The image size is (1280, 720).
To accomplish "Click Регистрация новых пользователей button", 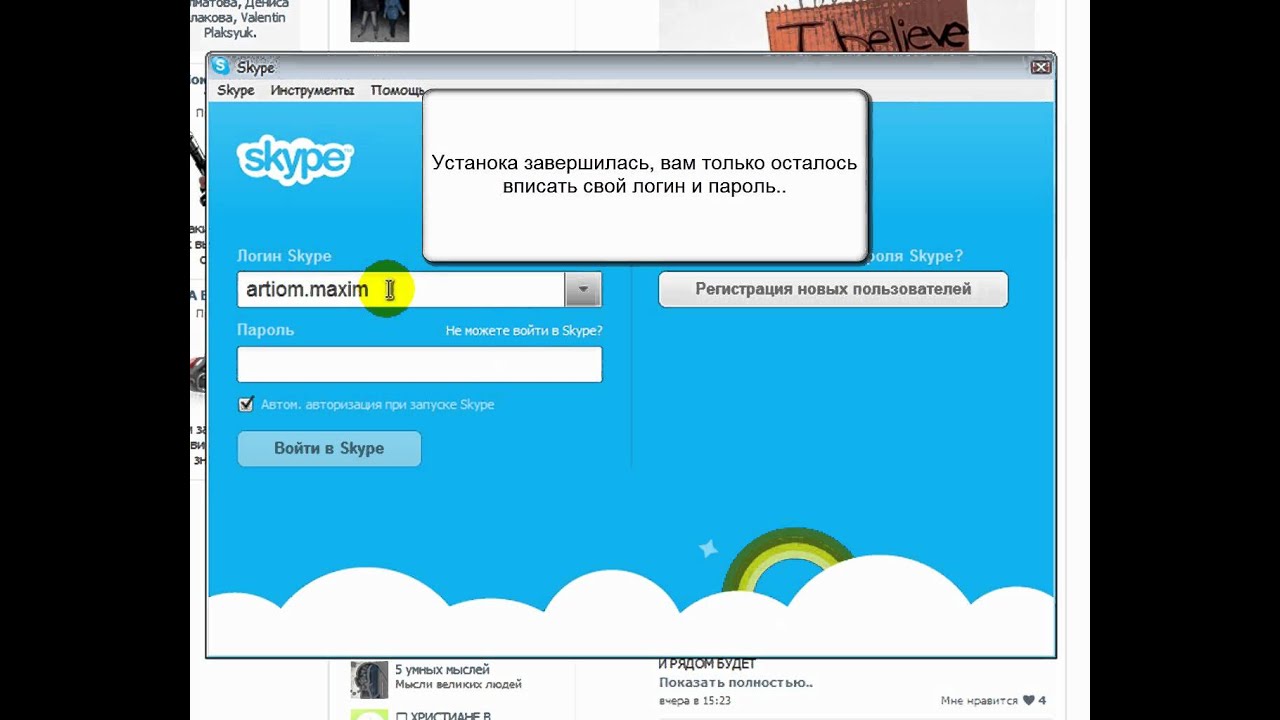I will [x=833, y=289].
